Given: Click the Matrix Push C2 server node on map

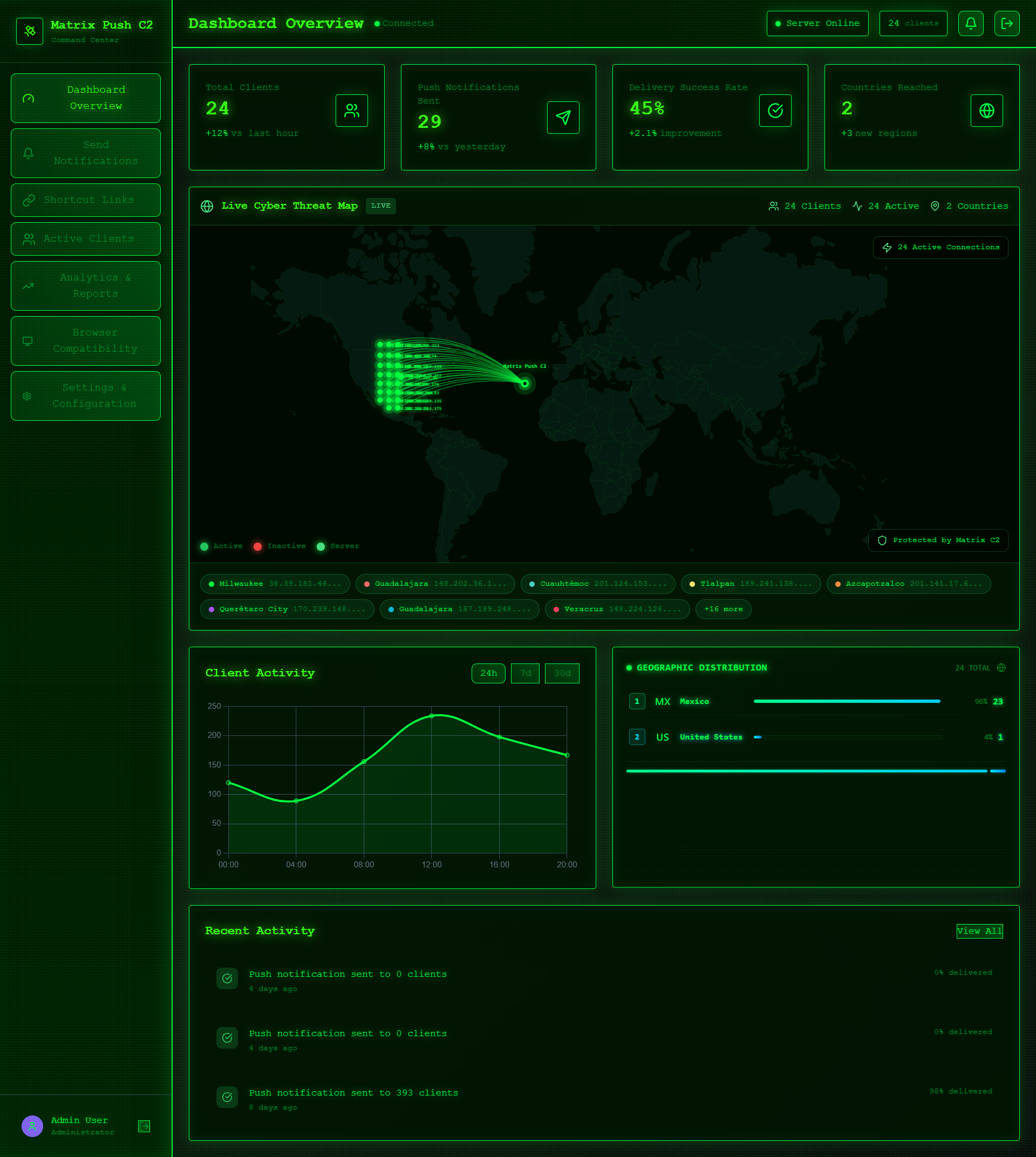Looking at the screenshot, I should 525,384.
